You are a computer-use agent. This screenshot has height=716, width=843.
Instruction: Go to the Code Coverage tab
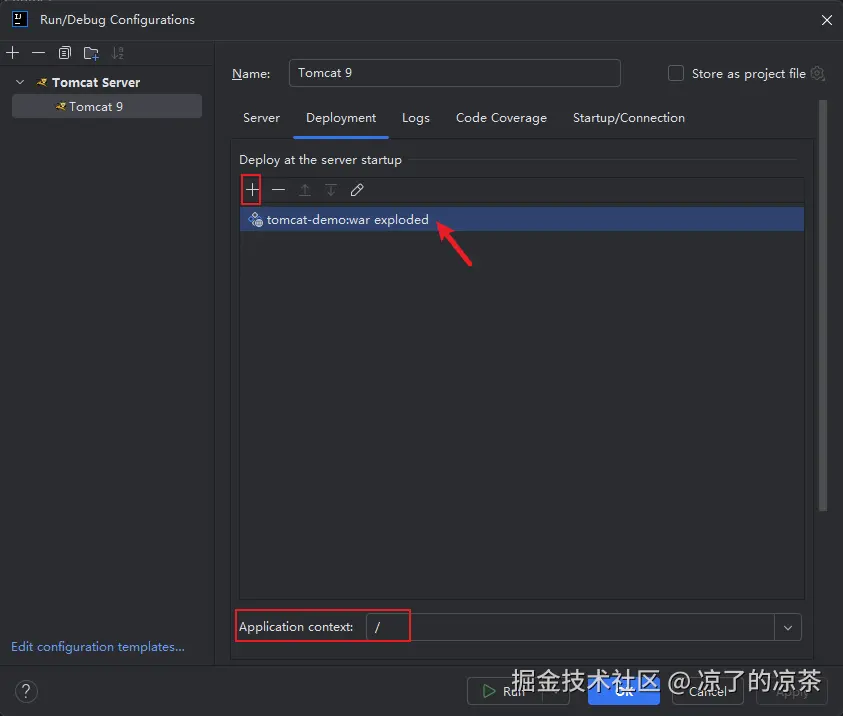(501, 118)
